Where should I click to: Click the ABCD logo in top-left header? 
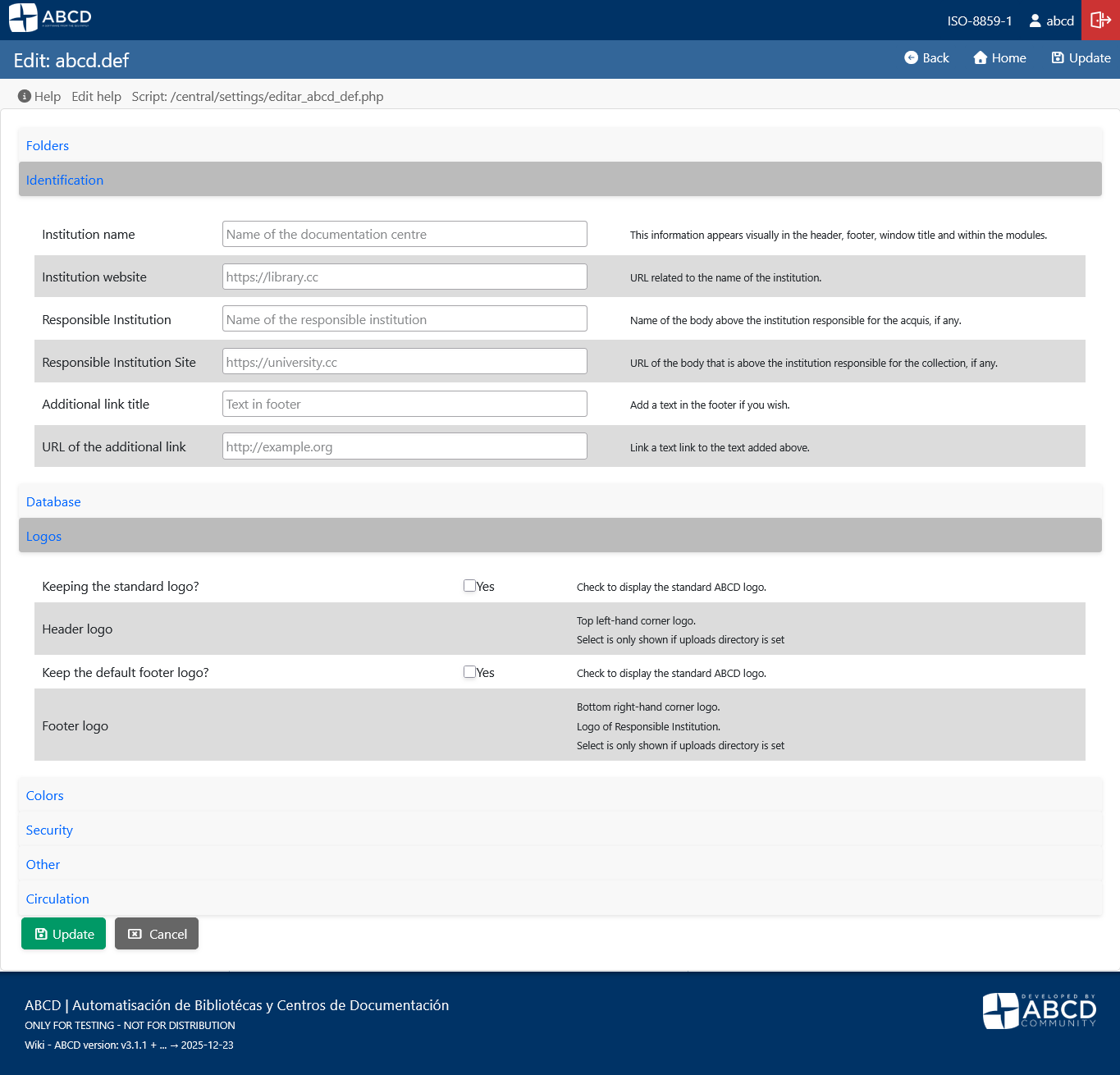point(49,18)
